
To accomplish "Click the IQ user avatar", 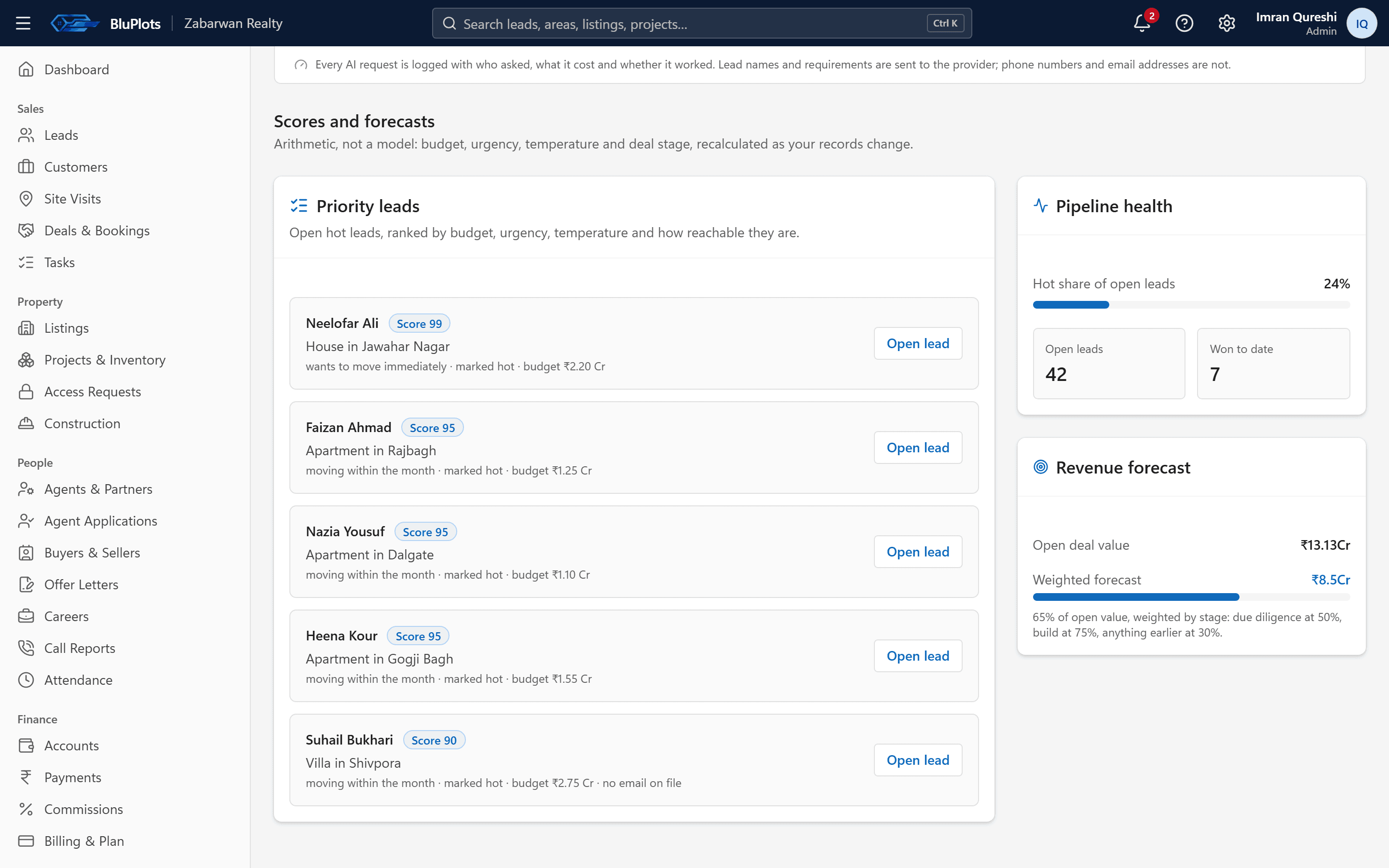I will [1362, 23].
